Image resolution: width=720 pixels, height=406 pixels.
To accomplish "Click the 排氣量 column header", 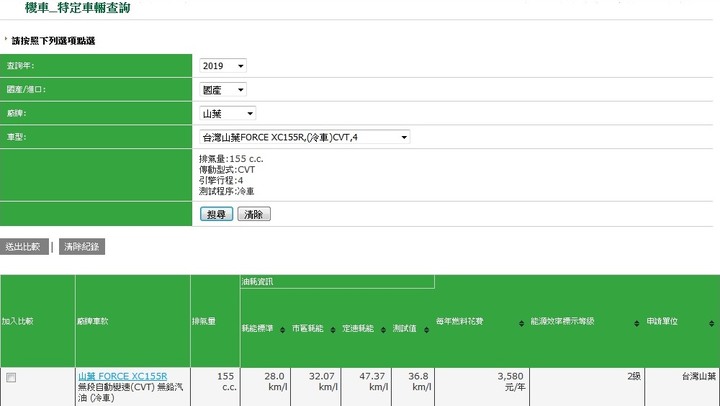I will click(215, 321).
